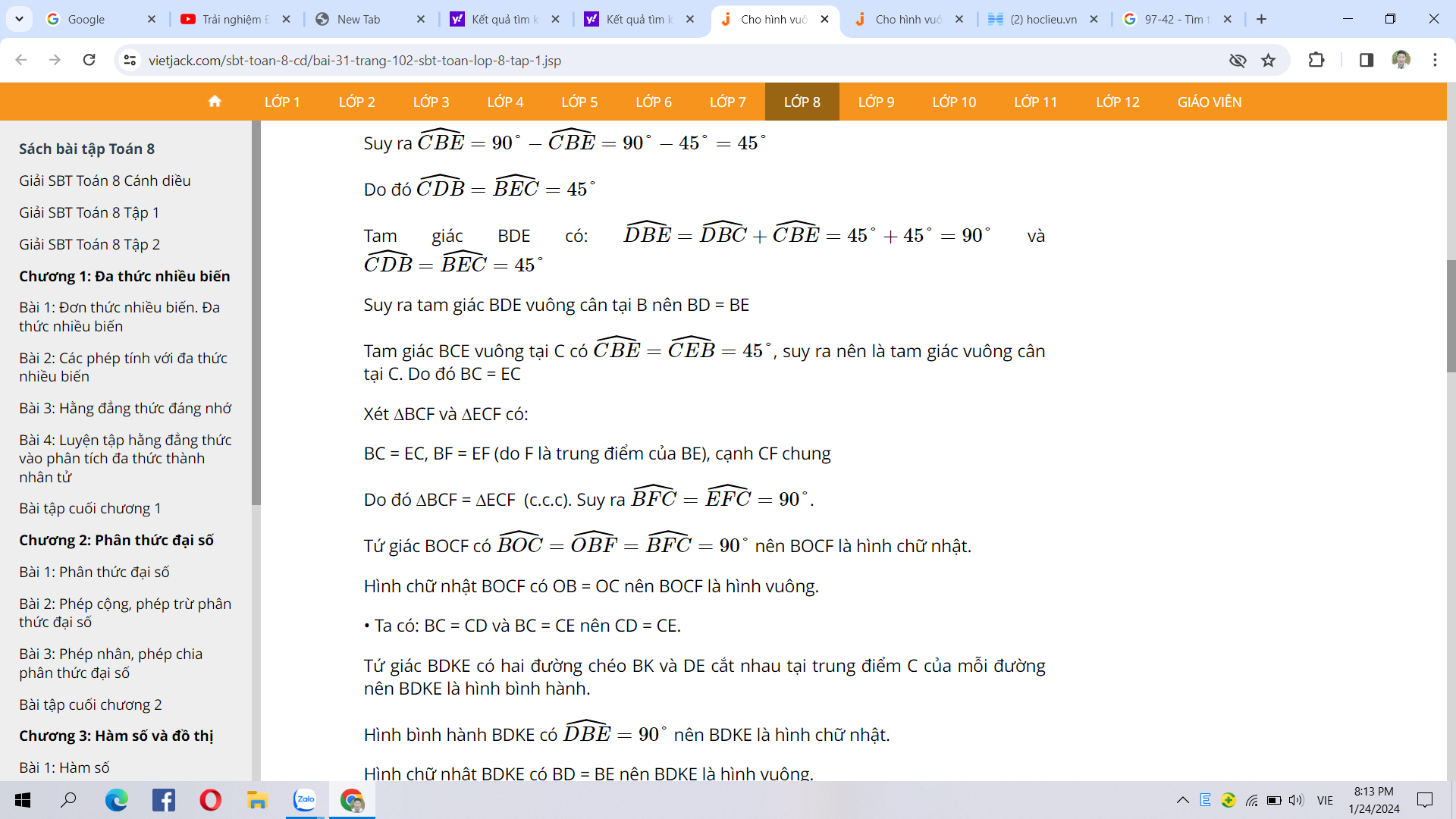This screenshot has height=819, width=1456.
Task: Click the site information icon in address bar
Action: click(130, 60)
